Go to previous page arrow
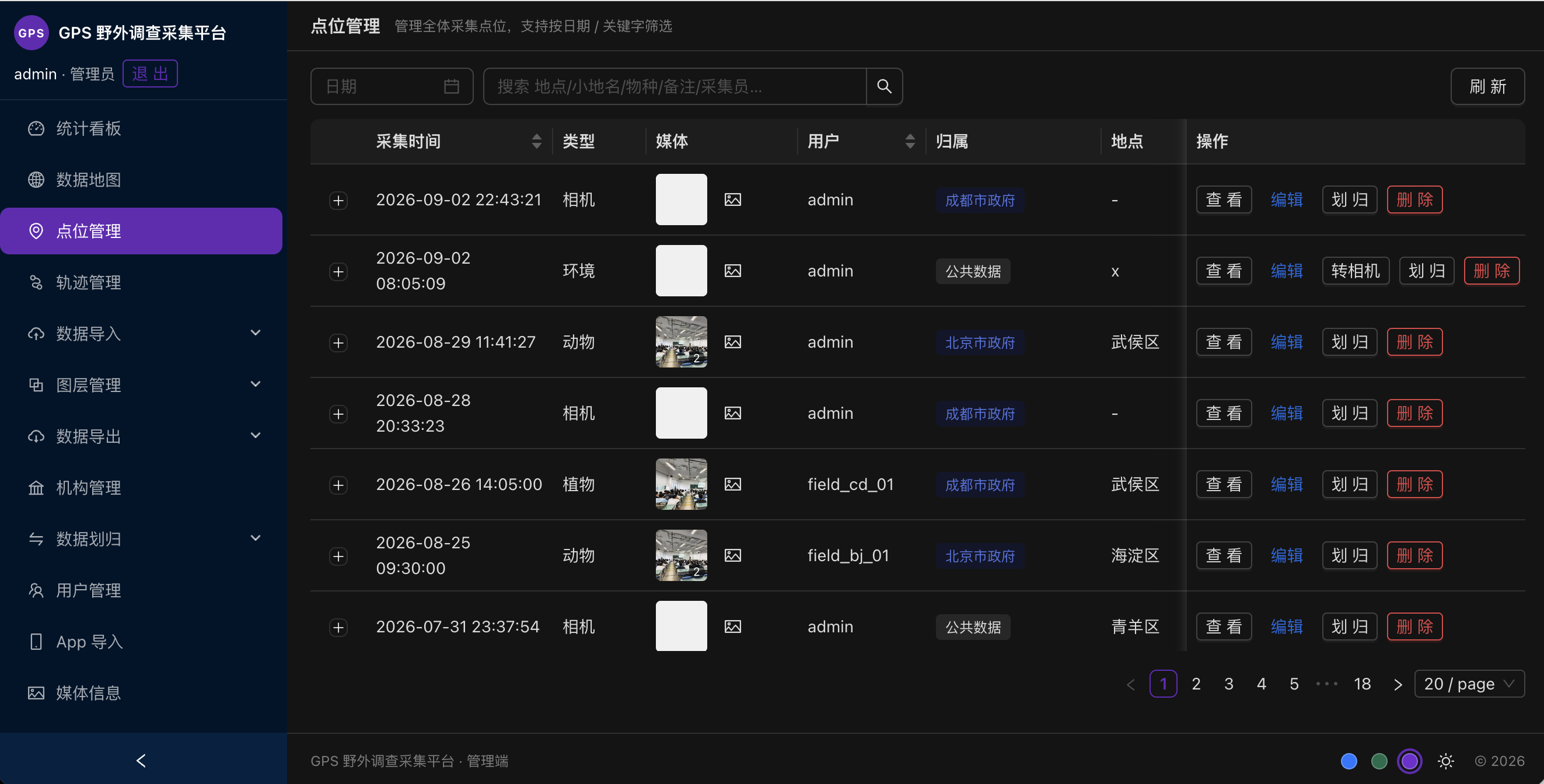This screenshot has height=784, width=1544. (x=1131, y=684)
